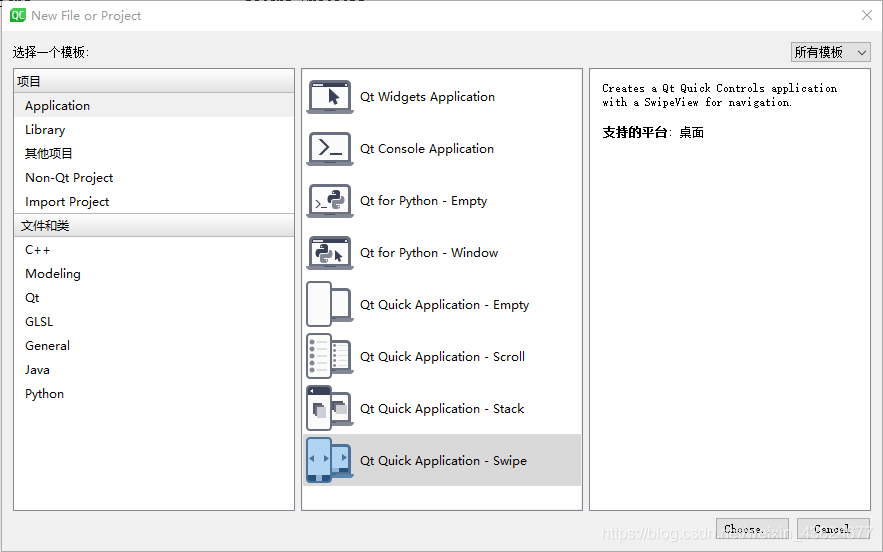Click the 项目 section header
The width and height of the screenshot is (883, 552).
154,81
